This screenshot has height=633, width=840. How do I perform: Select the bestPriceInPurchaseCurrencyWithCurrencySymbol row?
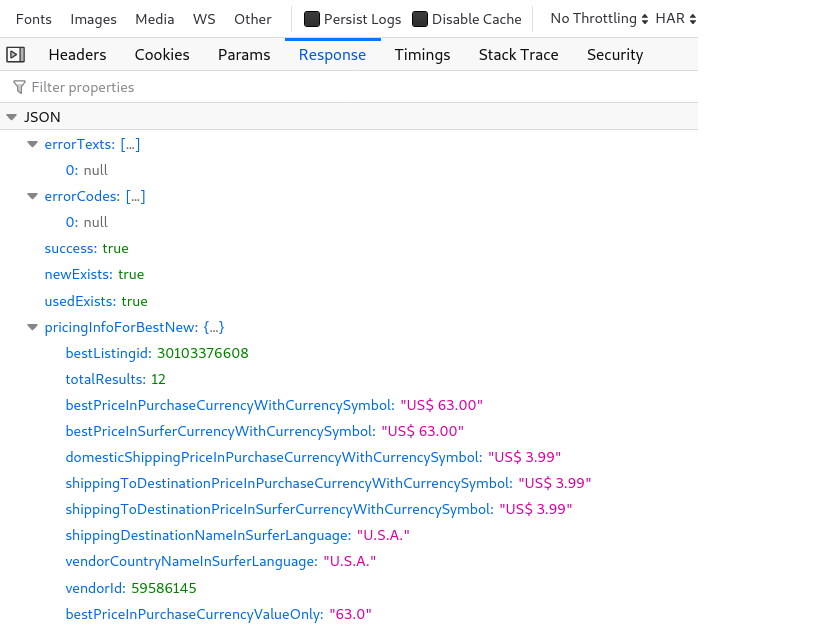pos(349,405)
